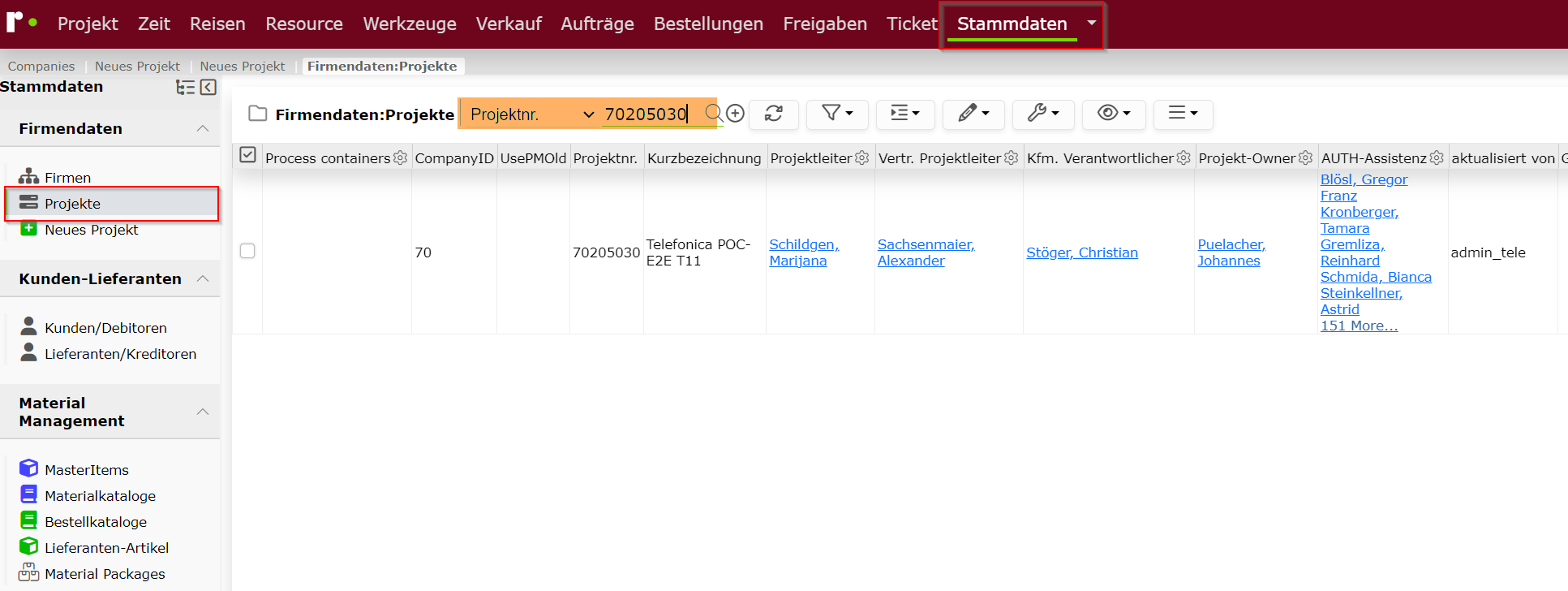Open Lieferanten/Kreditoren in the sidebar

[120, 354]
